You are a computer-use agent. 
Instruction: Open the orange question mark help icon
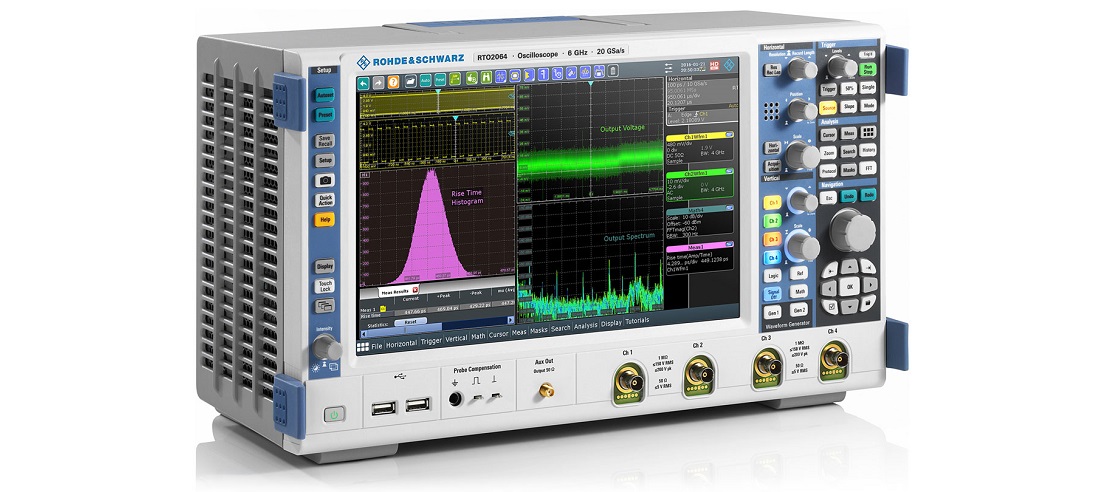[394, 81]
